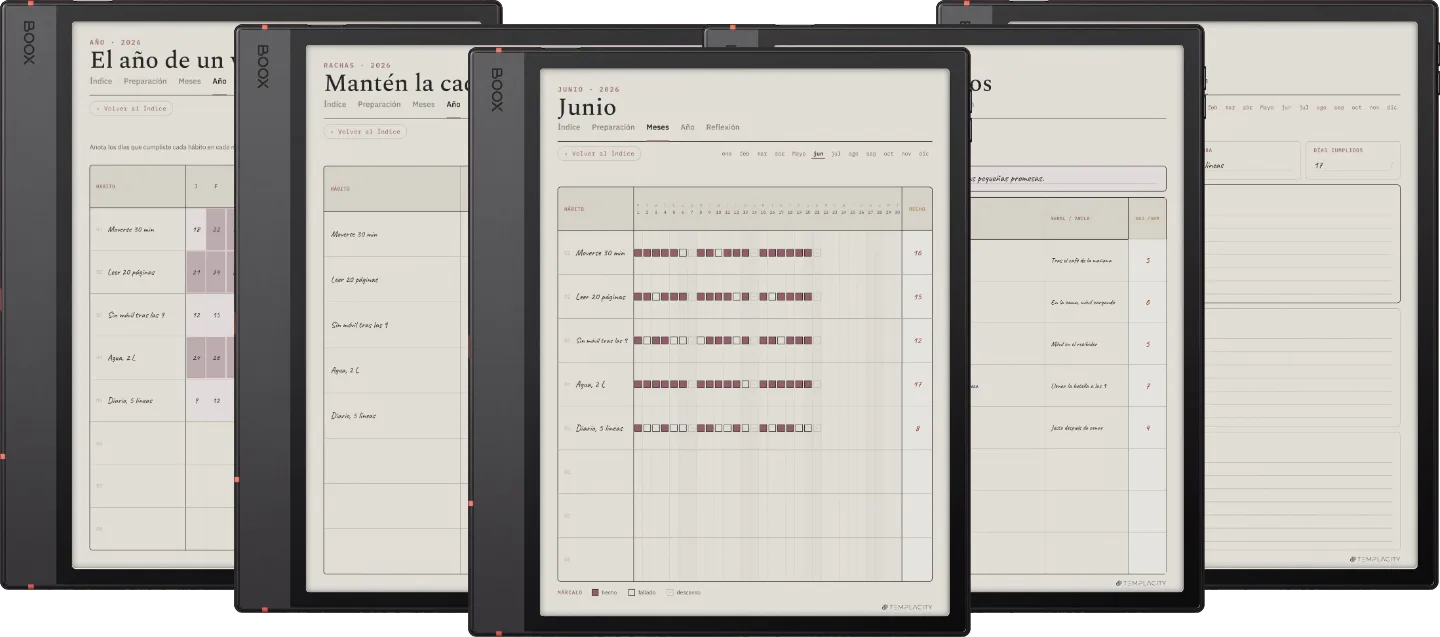This screenshot has width=1440, height=637.
Task: Go to month dic on Junio page
Action: click(924, 154)
